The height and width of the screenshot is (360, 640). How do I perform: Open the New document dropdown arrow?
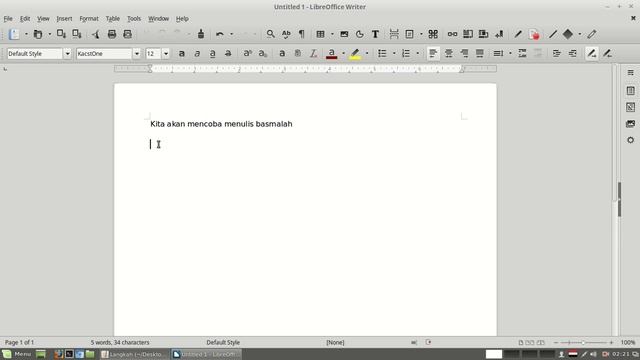point(26,34)
